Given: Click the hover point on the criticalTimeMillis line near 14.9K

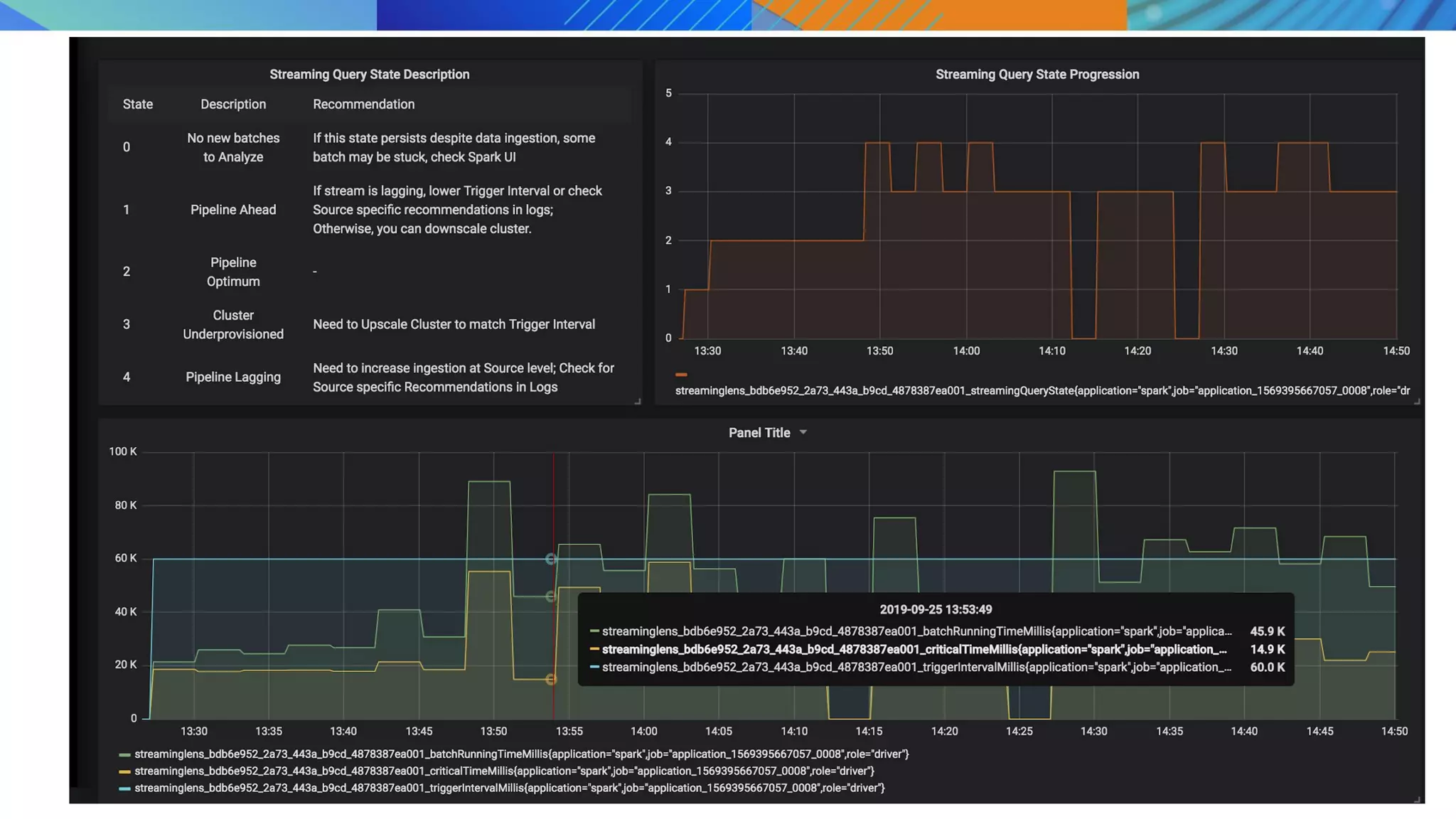Looking at the screenshot, I should (551, 680).
